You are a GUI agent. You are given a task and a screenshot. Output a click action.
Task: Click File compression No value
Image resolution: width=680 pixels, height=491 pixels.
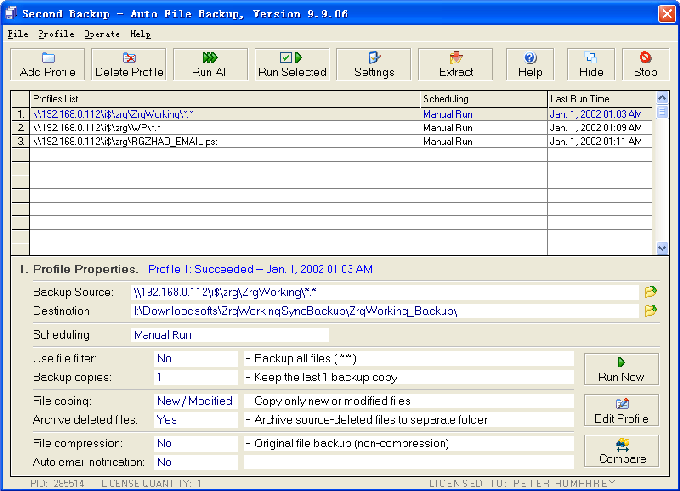[x=196, y=443]
